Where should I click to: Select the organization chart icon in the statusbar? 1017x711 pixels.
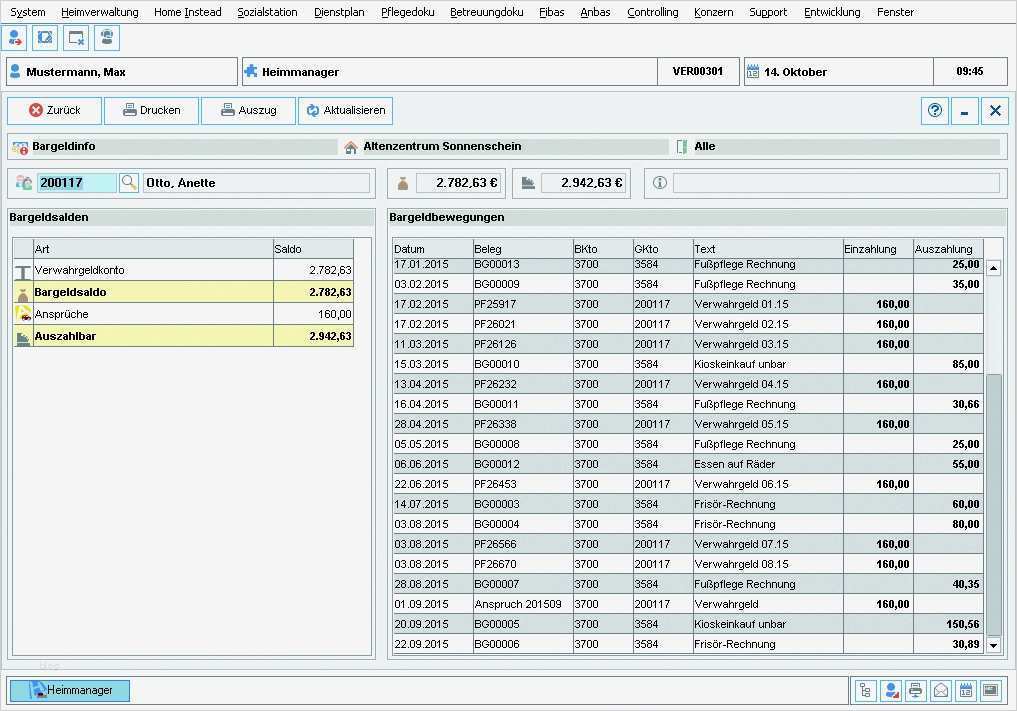[x=865, y=690]
